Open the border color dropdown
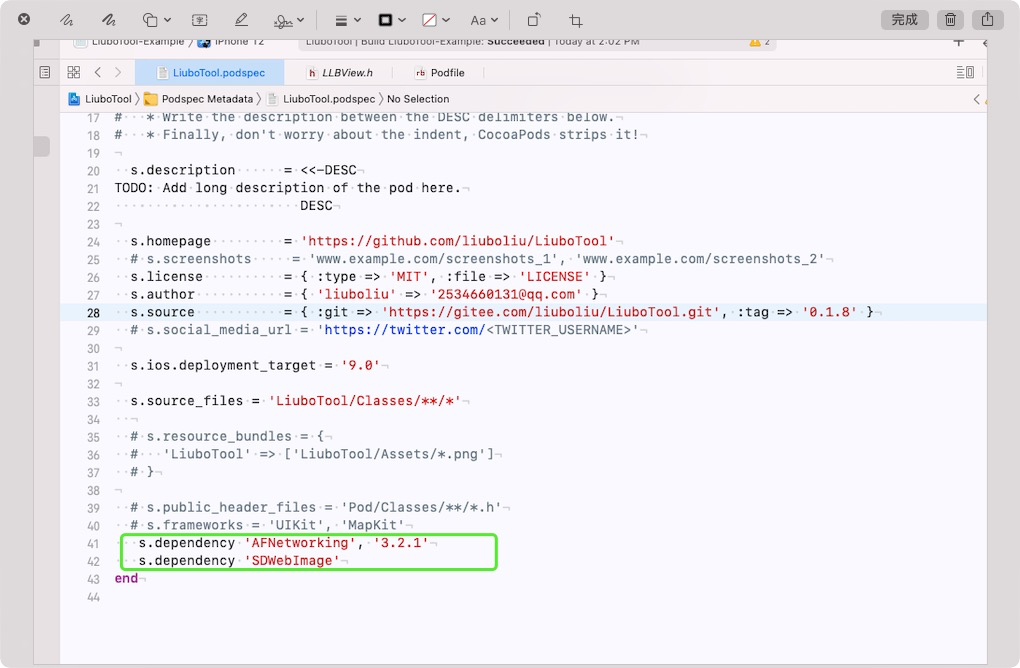 392,20
